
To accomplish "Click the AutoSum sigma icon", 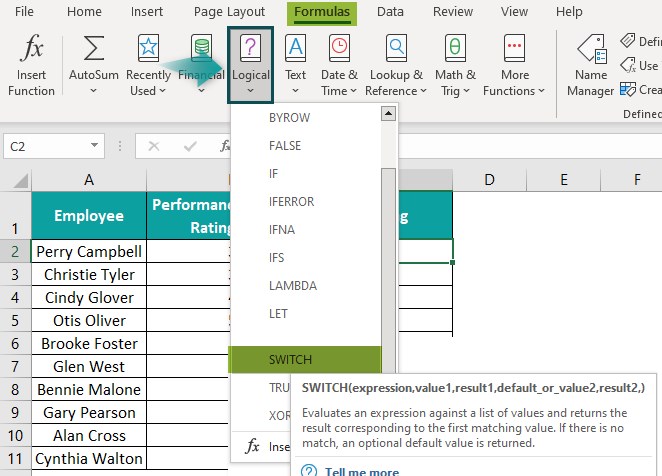I will point(94,48).
